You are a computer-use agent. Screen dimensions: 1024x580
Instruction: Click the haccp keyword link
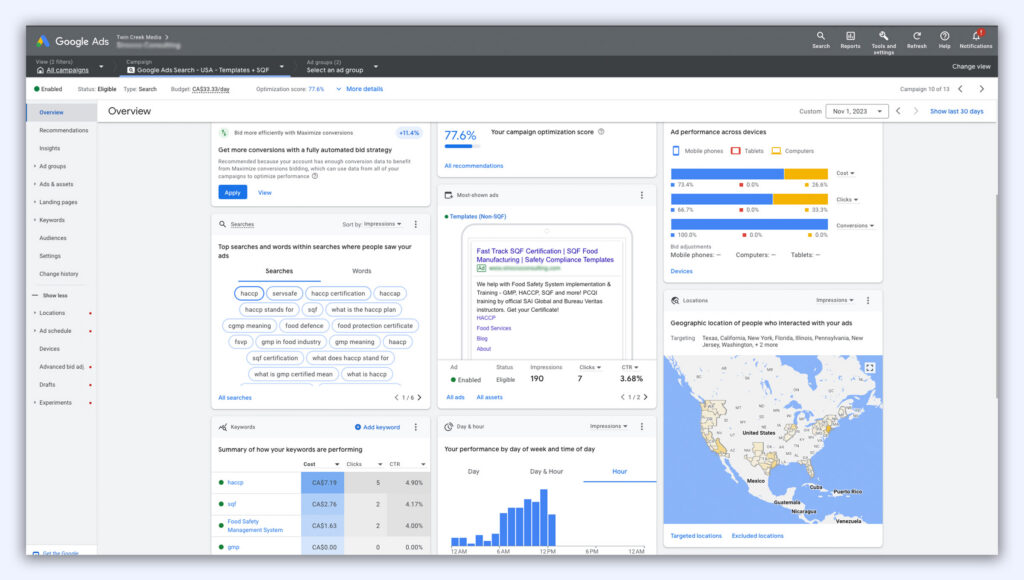click(235, 483)
